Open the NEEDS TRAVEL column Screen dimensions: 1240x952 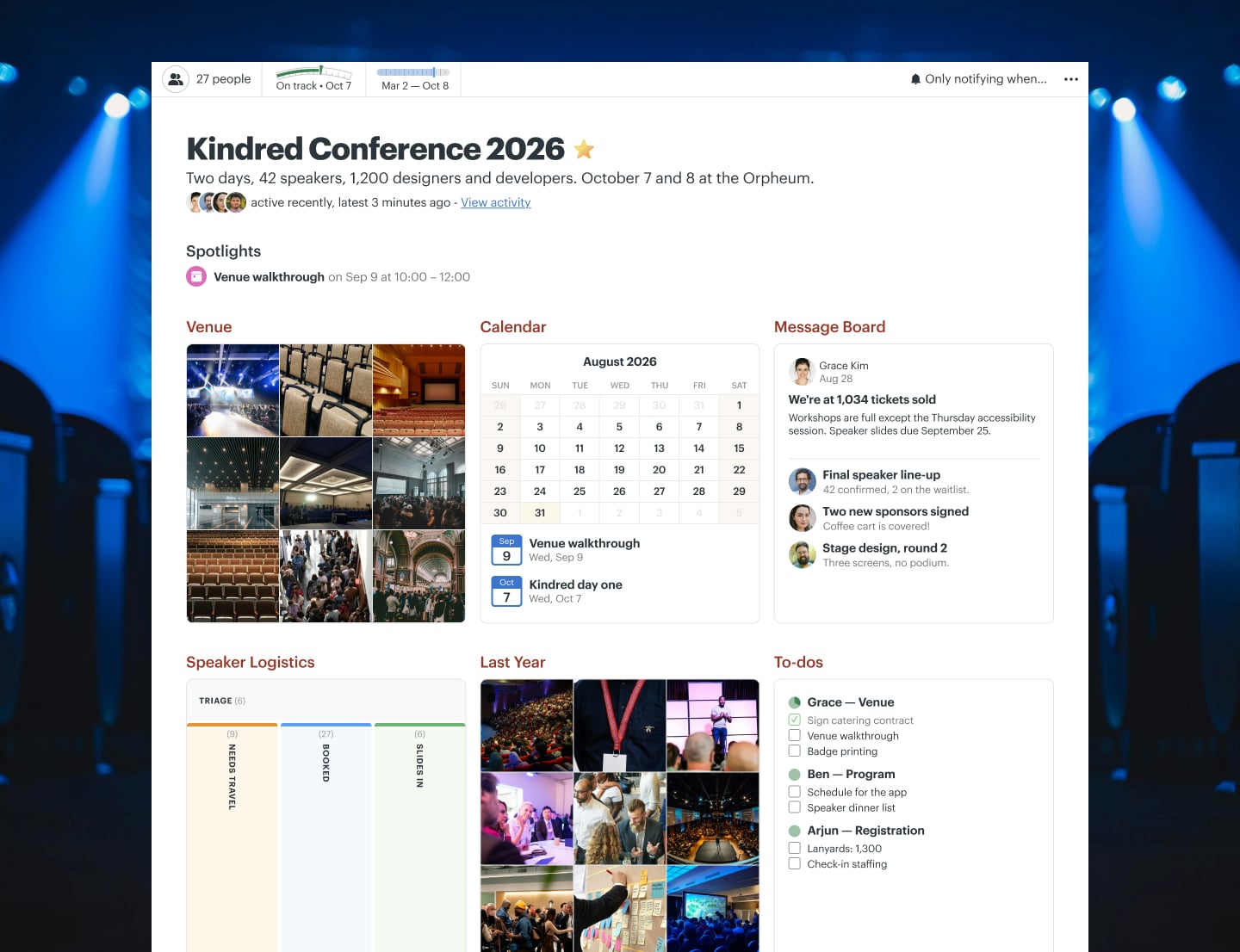click(232, 837)
